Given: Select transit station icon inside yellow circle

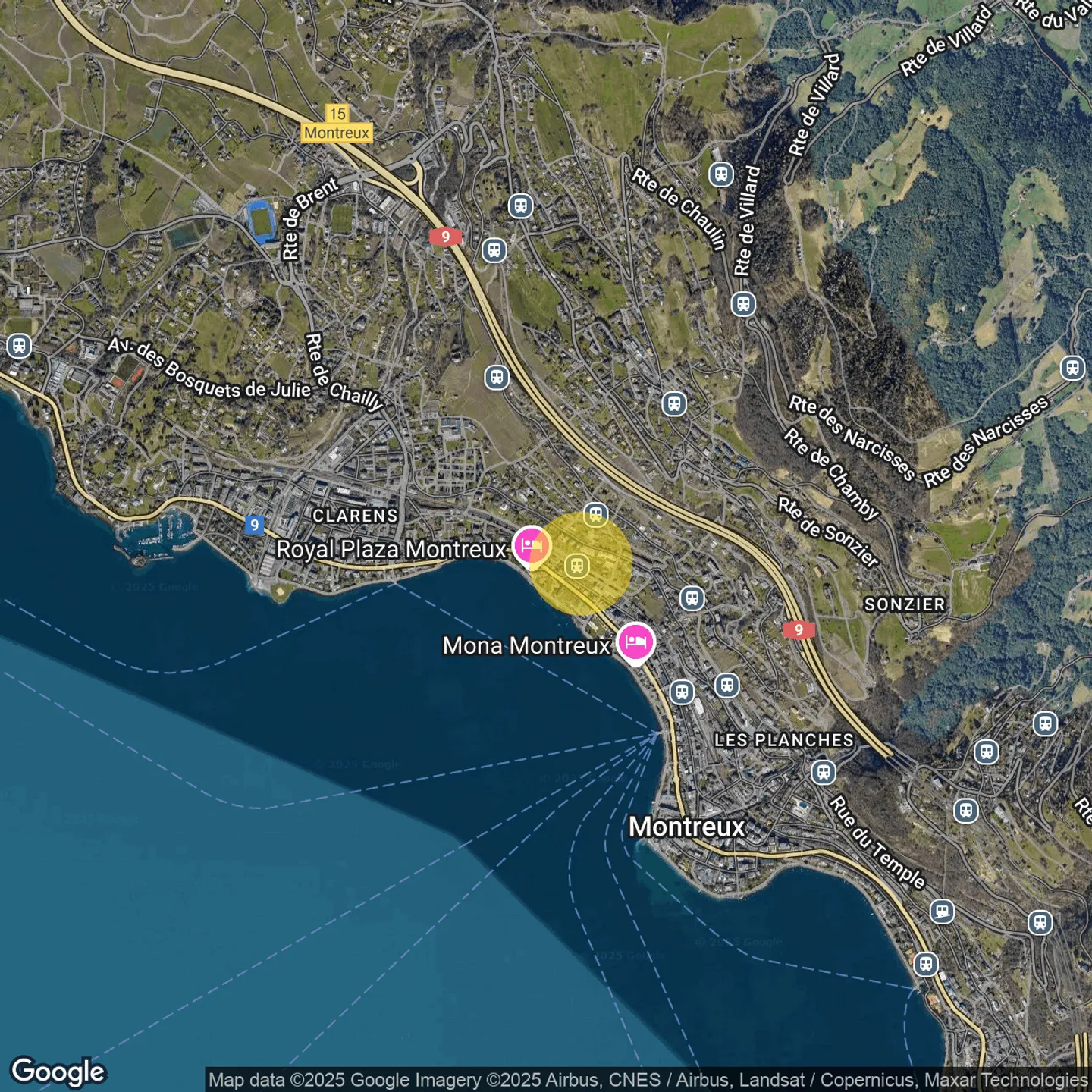Looking at the screenshot, I should point(577,566).
